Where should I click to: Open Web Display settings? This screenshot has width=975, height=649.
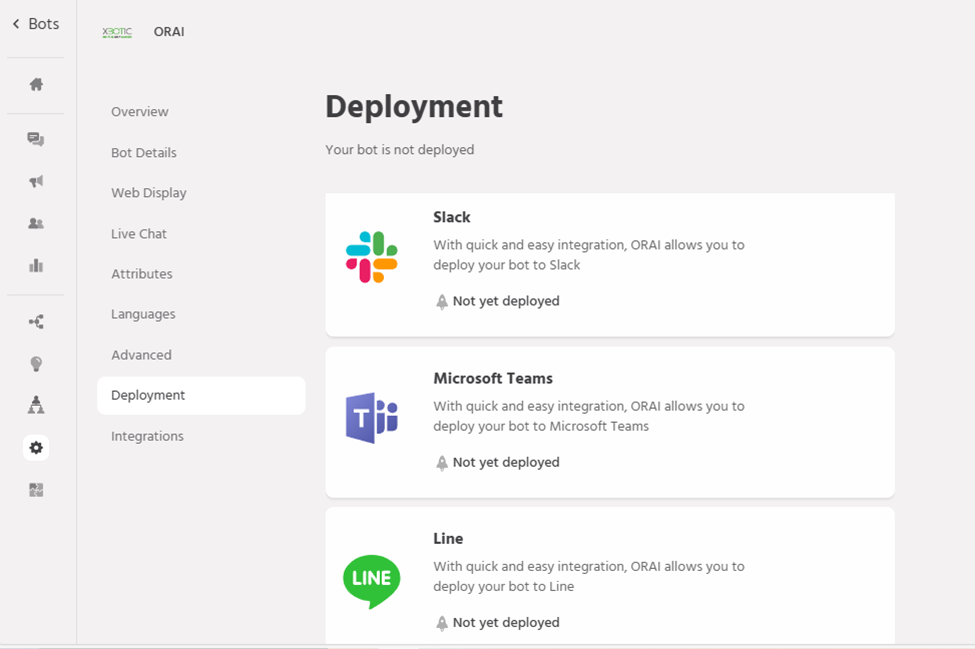pos(149,193)
